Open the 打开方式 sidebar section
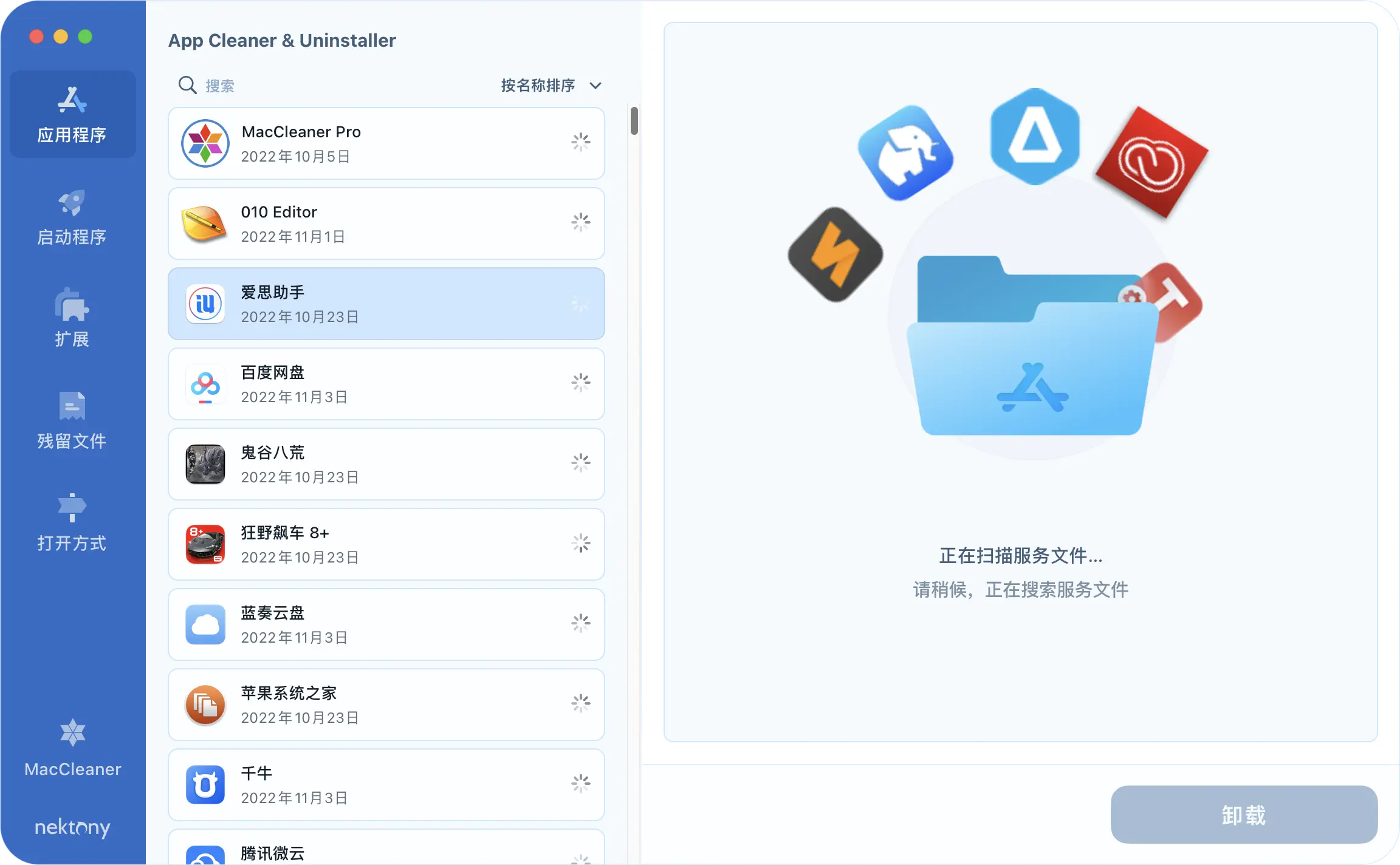 [72, 523]
